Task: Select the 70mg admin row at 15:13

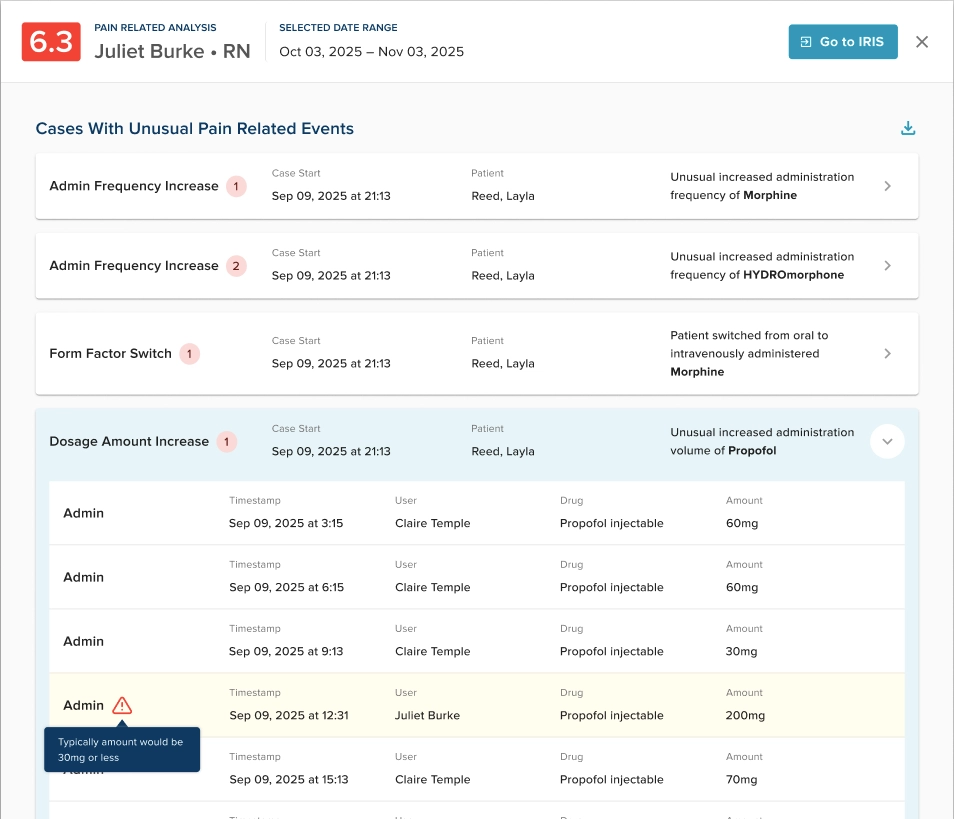Action: 477,769
